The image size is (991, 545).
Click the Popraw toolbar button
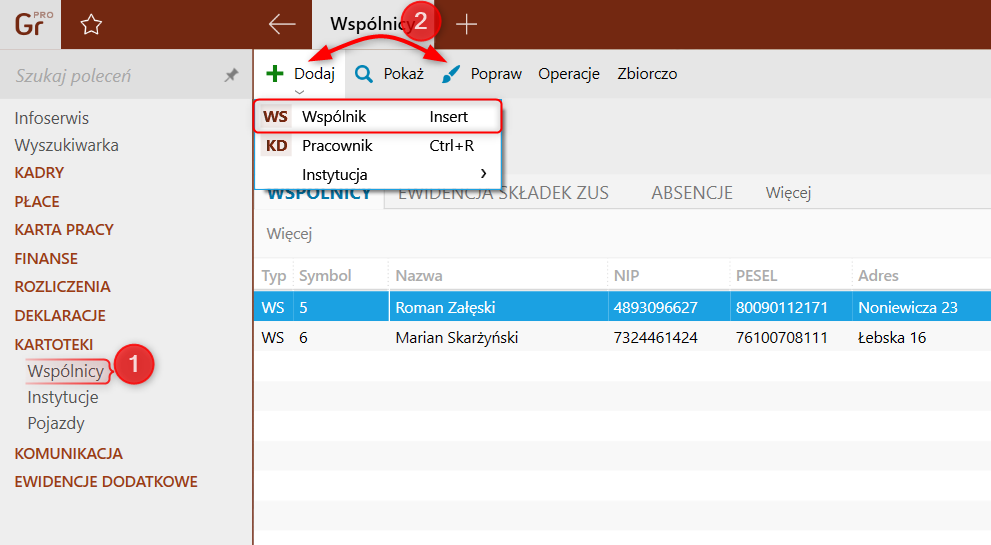[482, 74]
